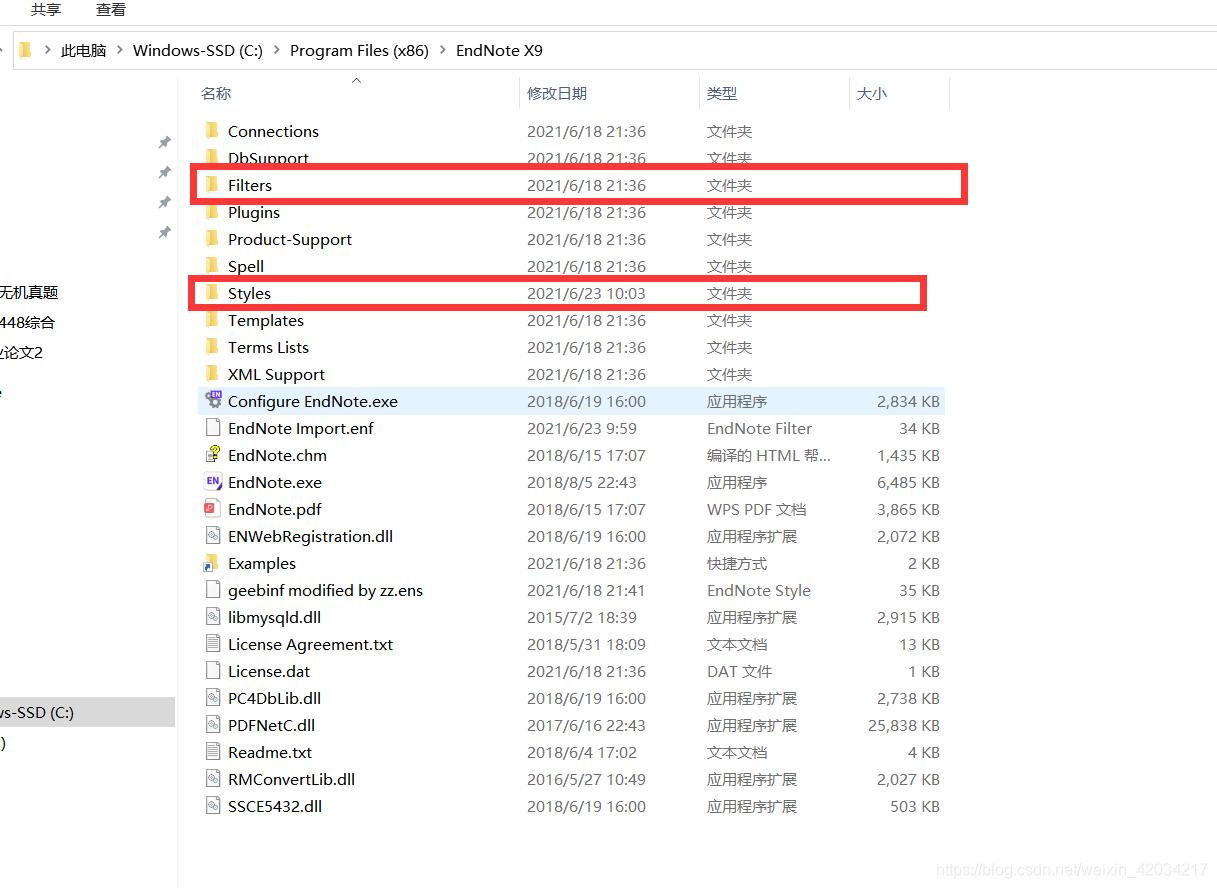Click the Templates folder icon
The height and width of the screenshot is (888, 1217).
[x=212, y=320]
